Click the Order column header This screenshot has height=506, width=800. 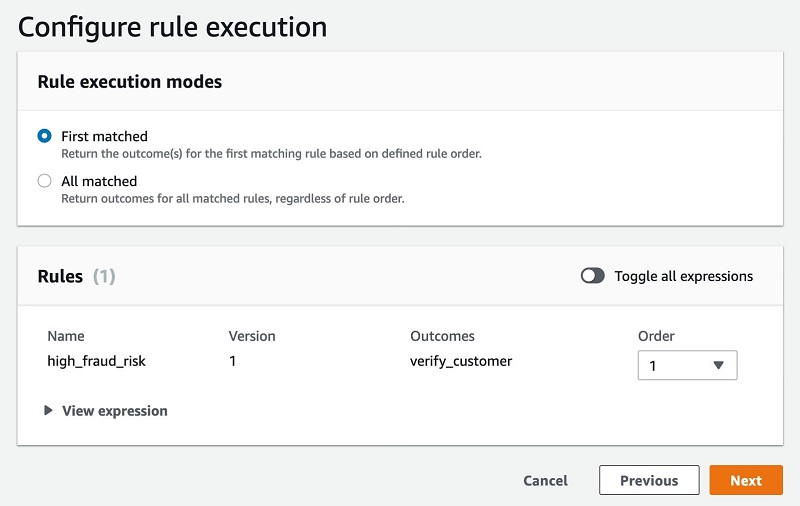click(x=656, y=336)
